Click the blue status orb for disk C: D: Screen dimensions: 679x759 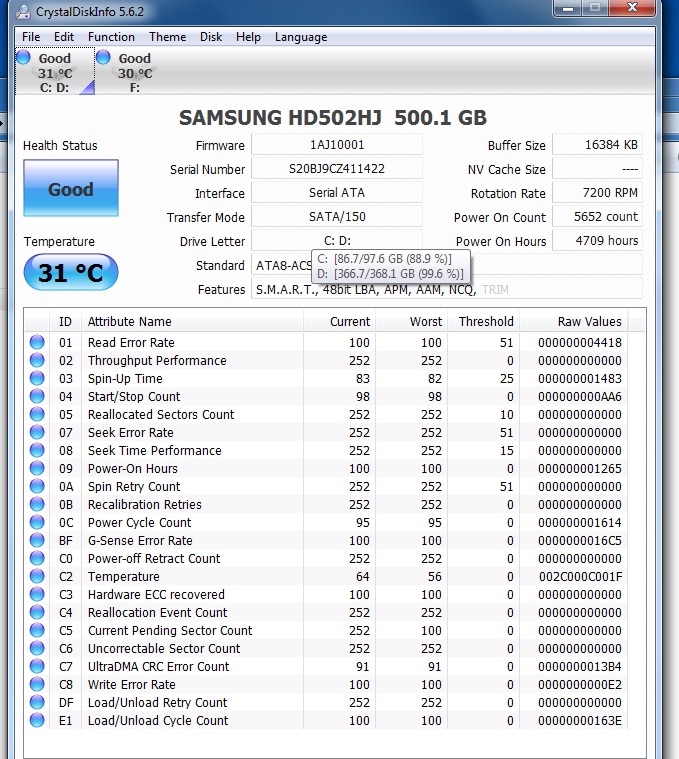tap(23, 58)
